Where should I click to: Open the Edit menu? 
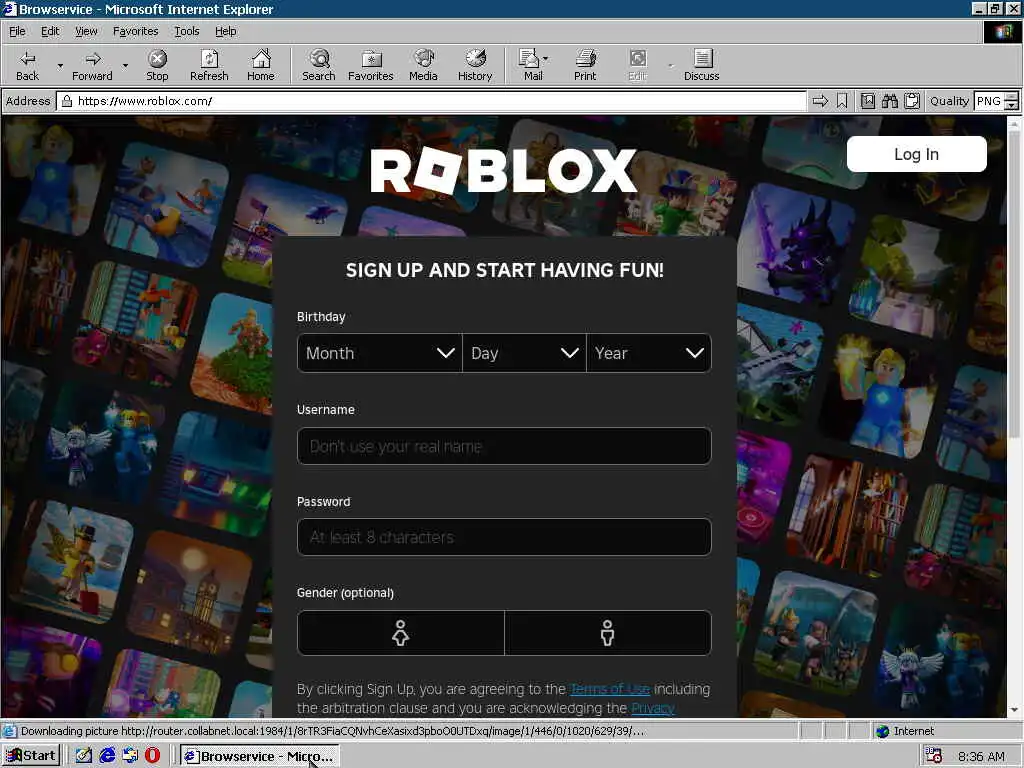click(x=50, y=31)
